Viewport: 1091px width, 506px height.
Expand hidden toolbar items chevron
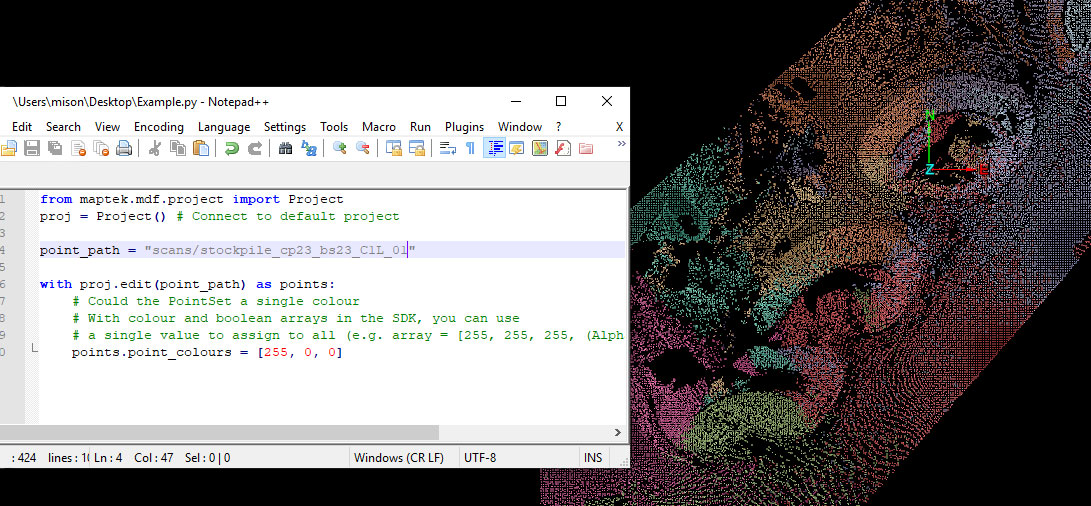point(621,143)
